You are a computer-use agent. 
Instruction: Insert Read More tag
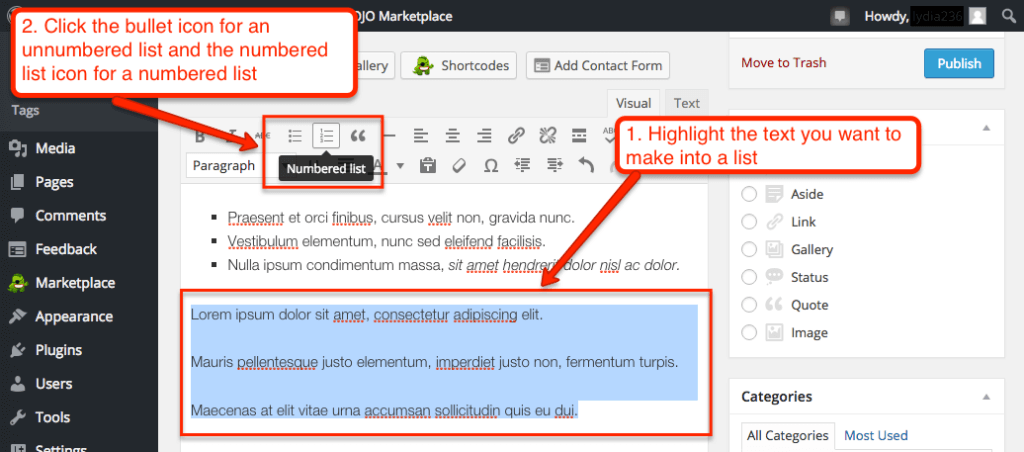tap(579, 136)
